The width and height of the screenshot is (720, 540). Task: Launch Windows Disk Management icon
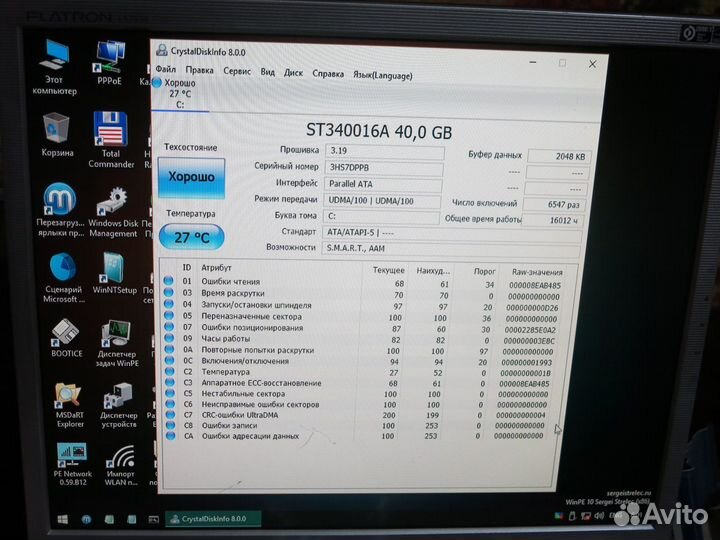(x=113, y=212)
